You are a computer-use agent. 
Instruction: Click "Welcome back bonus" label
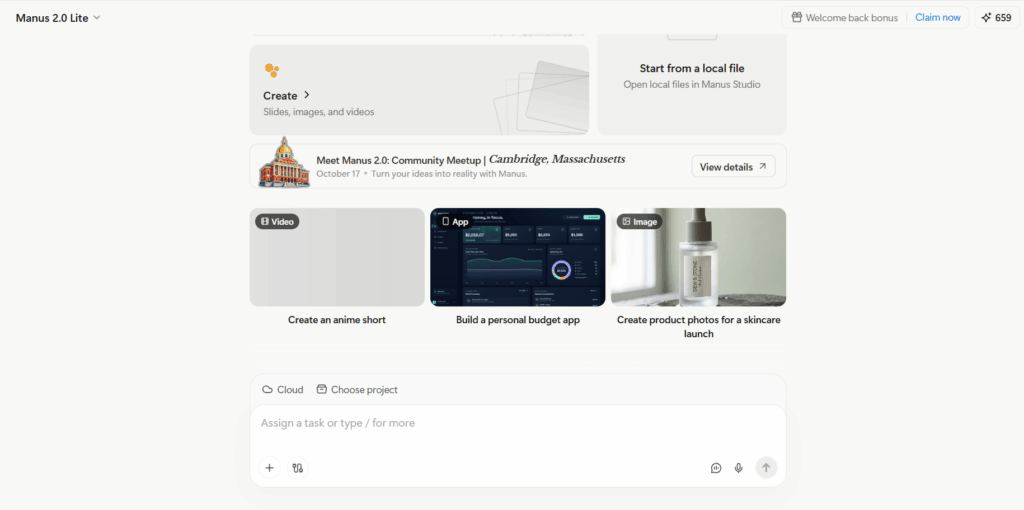(x=852, y=18)
